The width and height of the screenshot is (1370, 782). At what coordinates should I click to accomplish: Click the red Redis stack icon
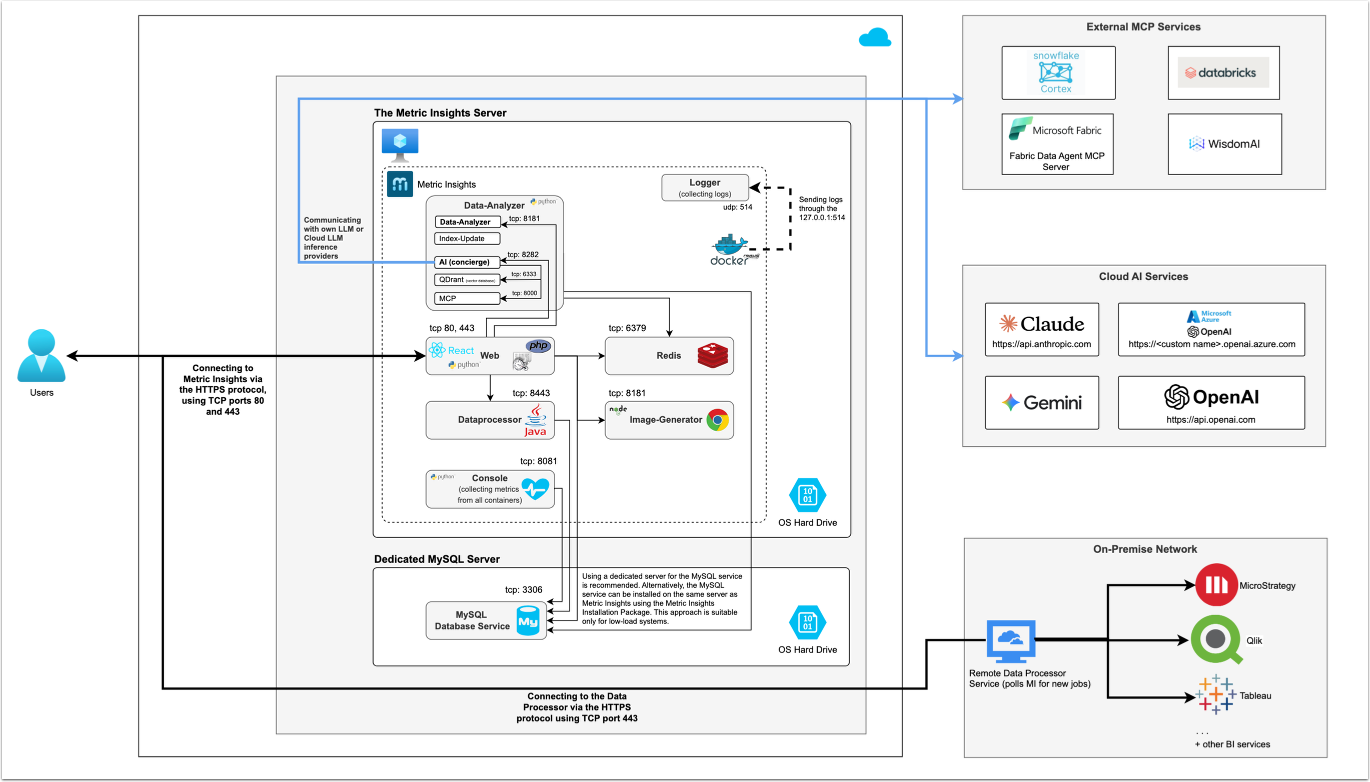coord(714,354)
